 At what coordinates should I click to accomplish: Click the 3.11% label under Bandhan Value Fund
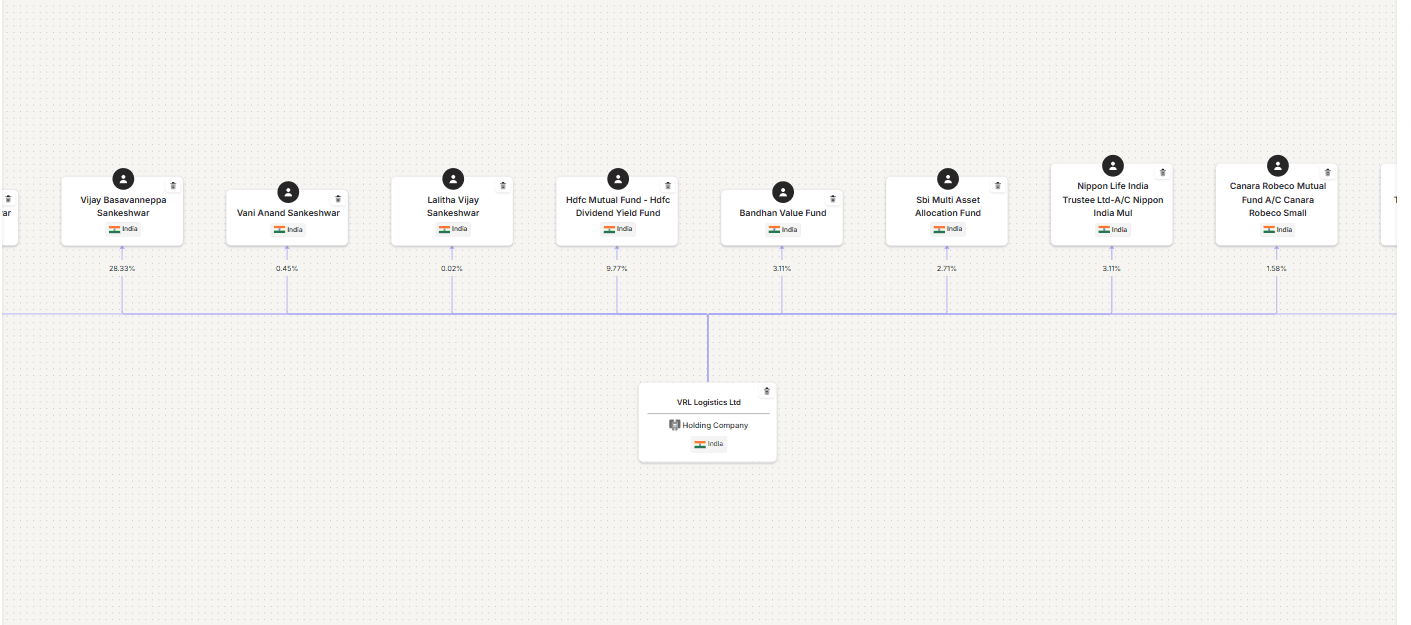pyautogui.click(x=783, y=268)
